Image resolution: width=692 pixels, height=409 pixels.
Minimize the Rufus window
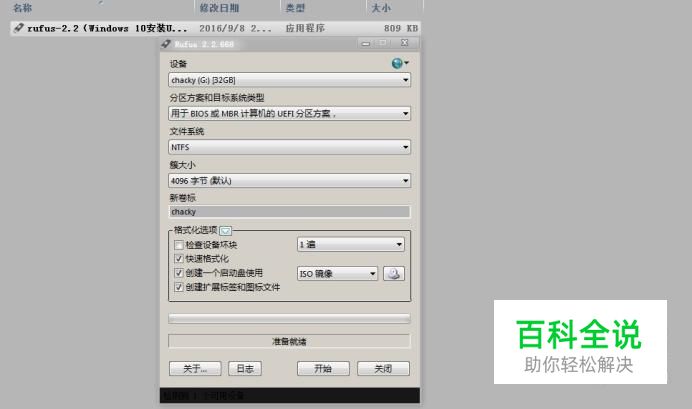(x=366, y=43)
